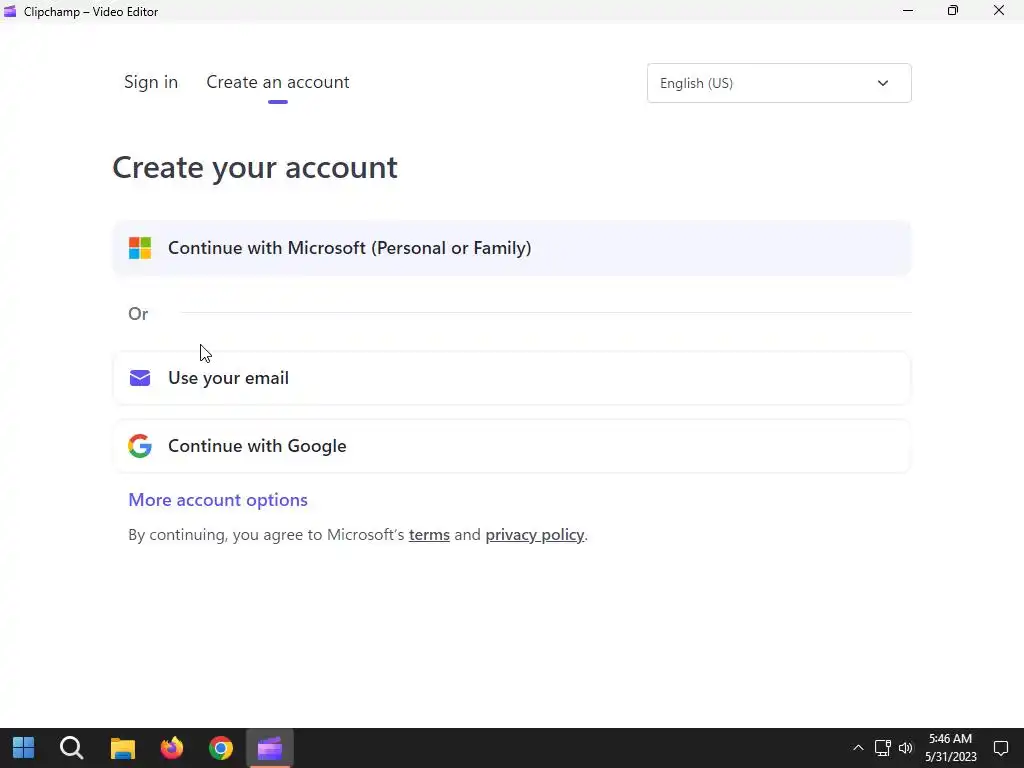
Task: Show hidden system tray icons
Action: (x=858, y=748)
